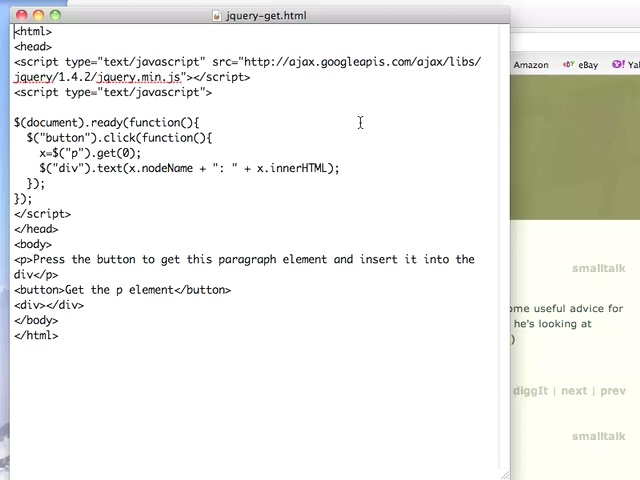Click the upper smalltalk link in browser

click(598, 268)
